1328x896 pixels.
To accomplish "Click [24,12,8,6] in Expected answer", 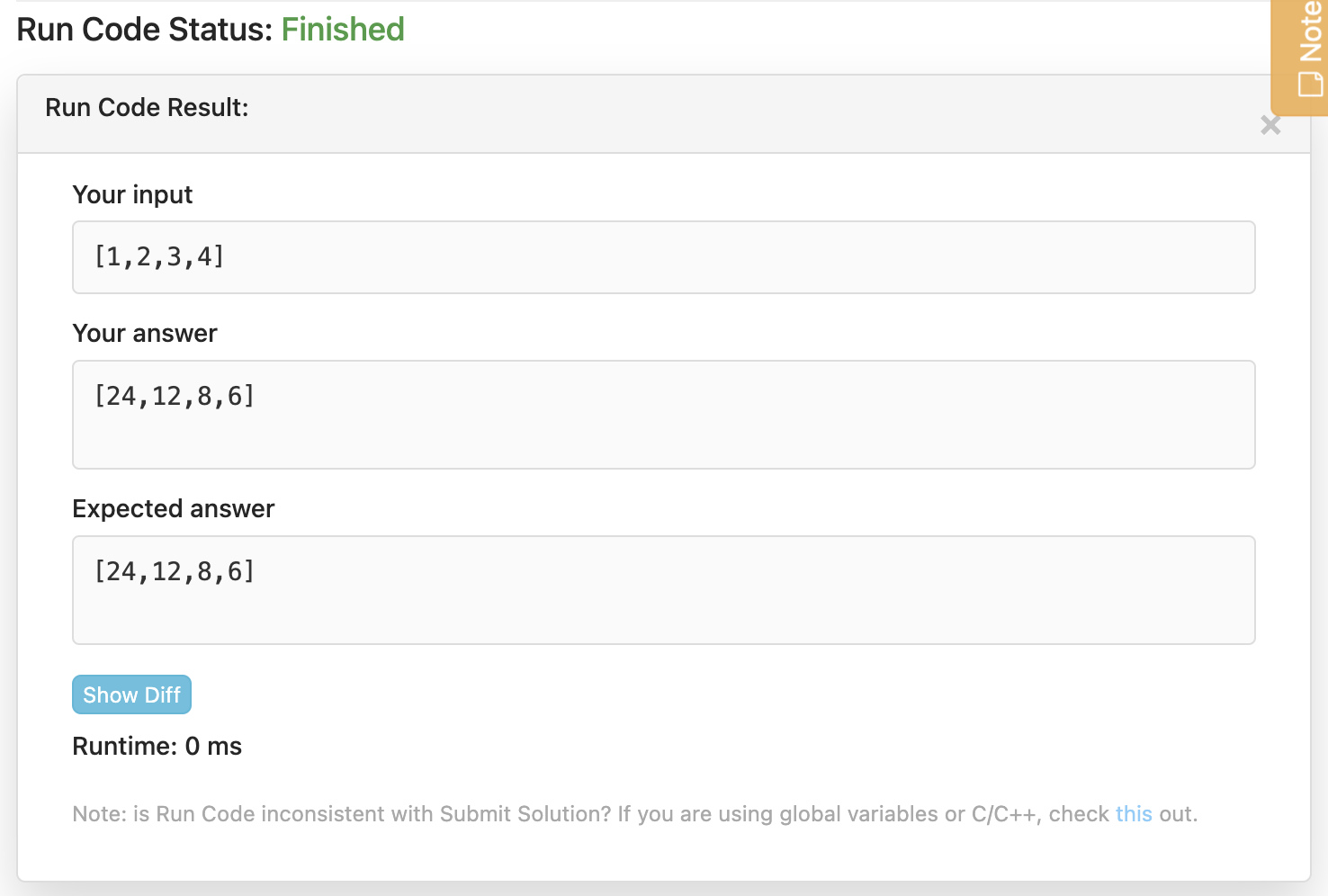I will click(175, 571).
